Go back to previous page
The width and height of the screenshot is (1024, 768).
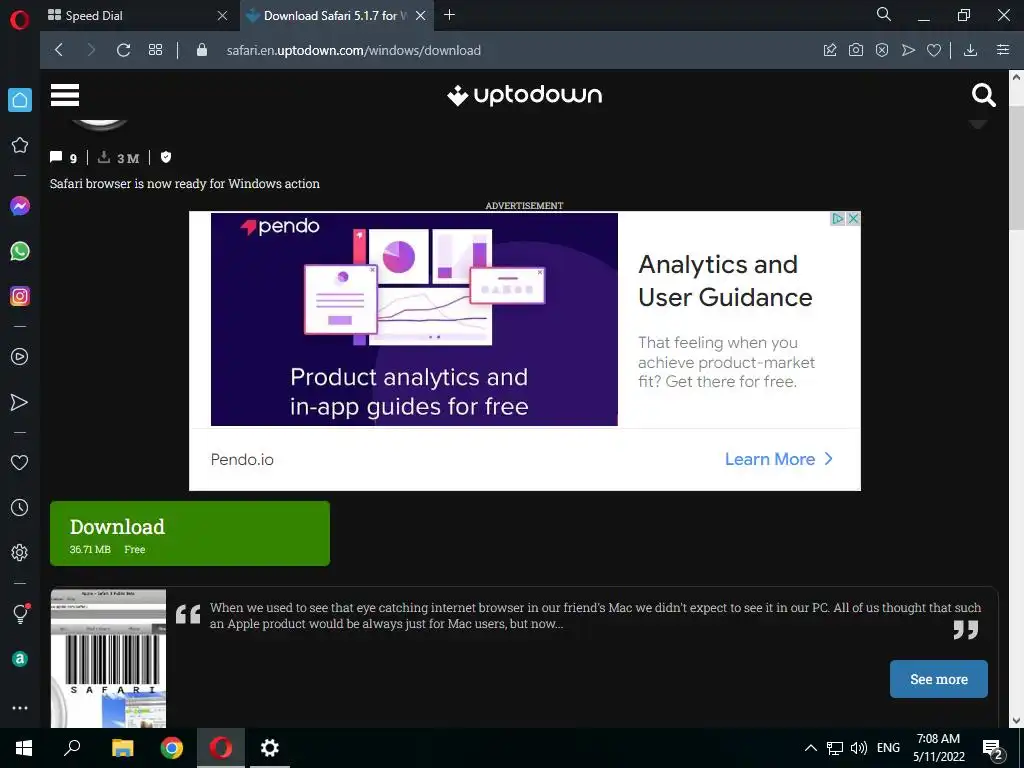coord(59,50)
